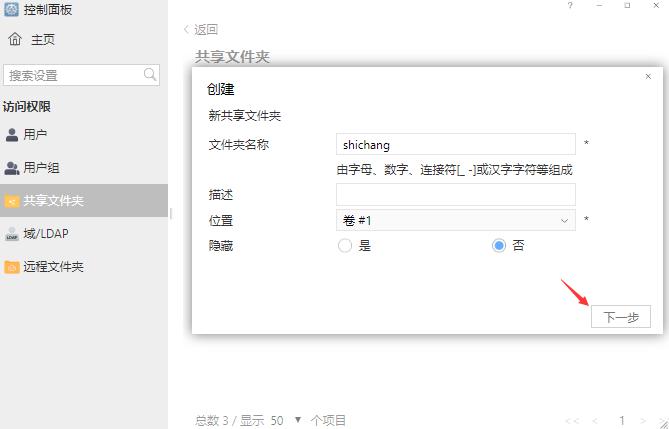Screen dimensions: 669x429
Task: Open the items-per-page 50 dropdown
Action: [x=297, y=420]
